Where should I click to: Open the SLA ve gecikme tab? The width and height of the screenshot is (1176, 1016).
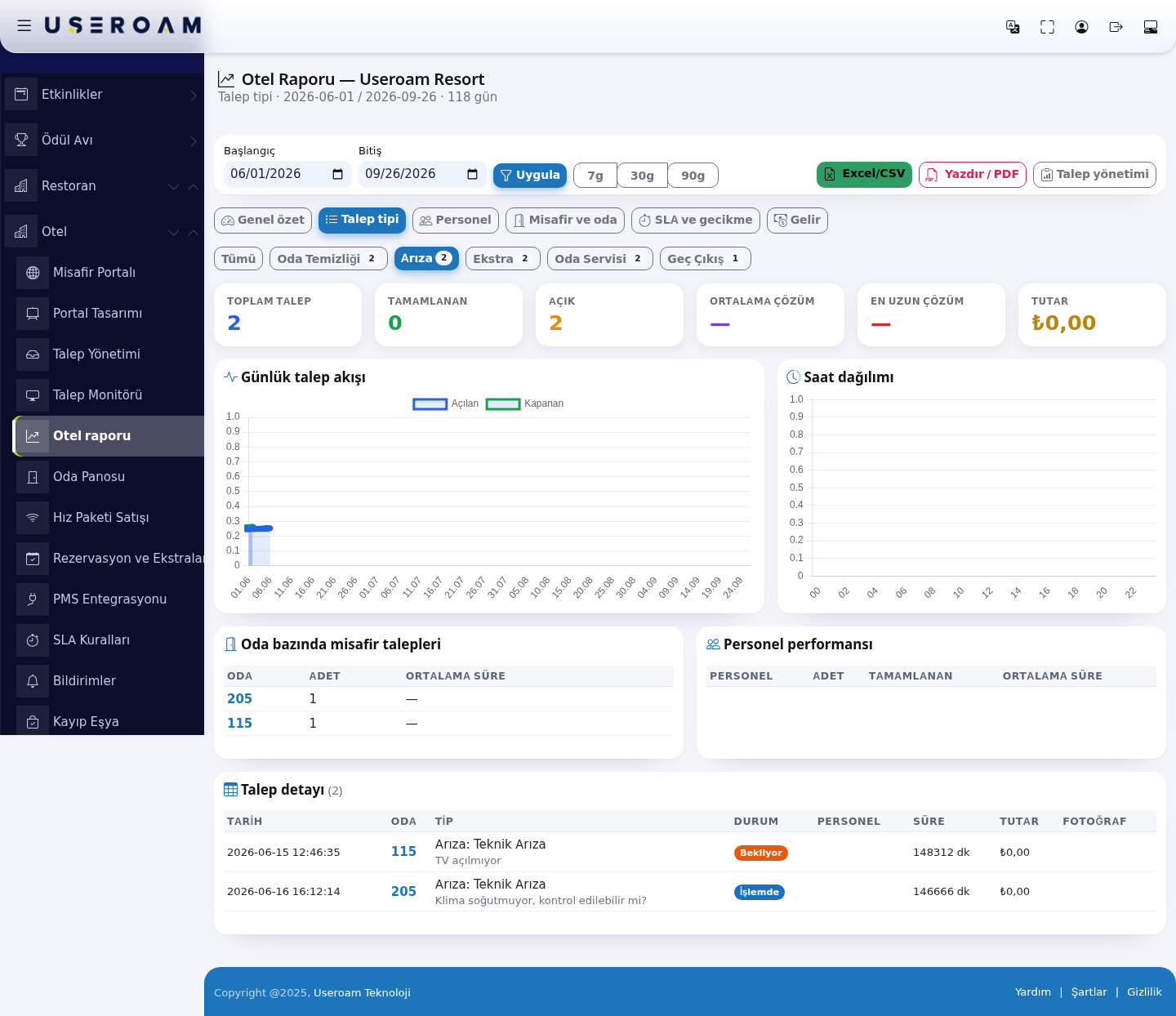click(696, 221)
